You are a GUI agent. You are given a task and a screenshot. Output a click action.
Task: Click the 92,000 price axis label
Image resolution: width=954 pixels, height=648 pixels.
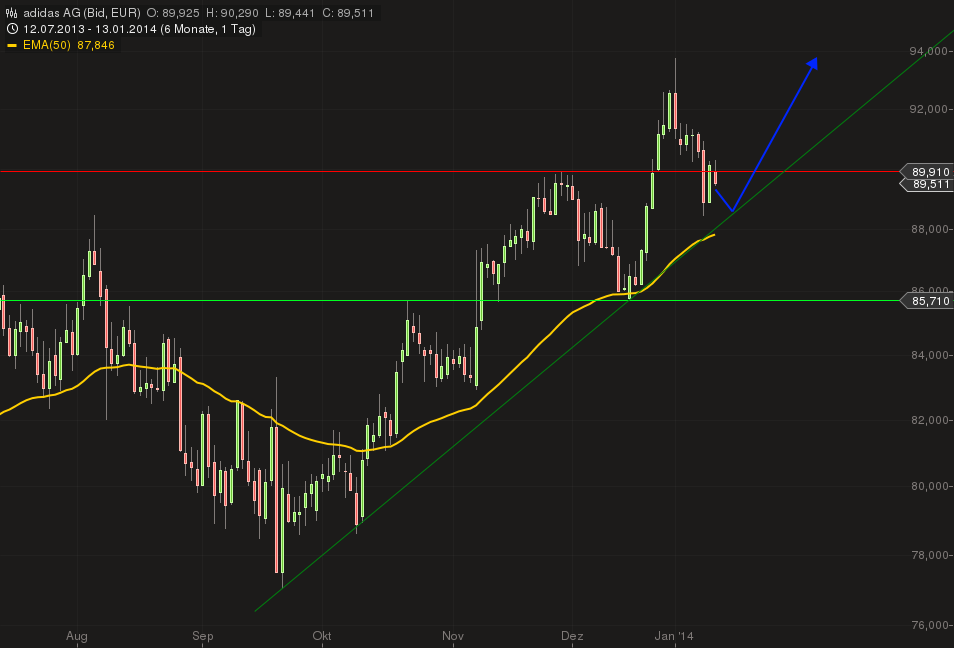(928, 109)
